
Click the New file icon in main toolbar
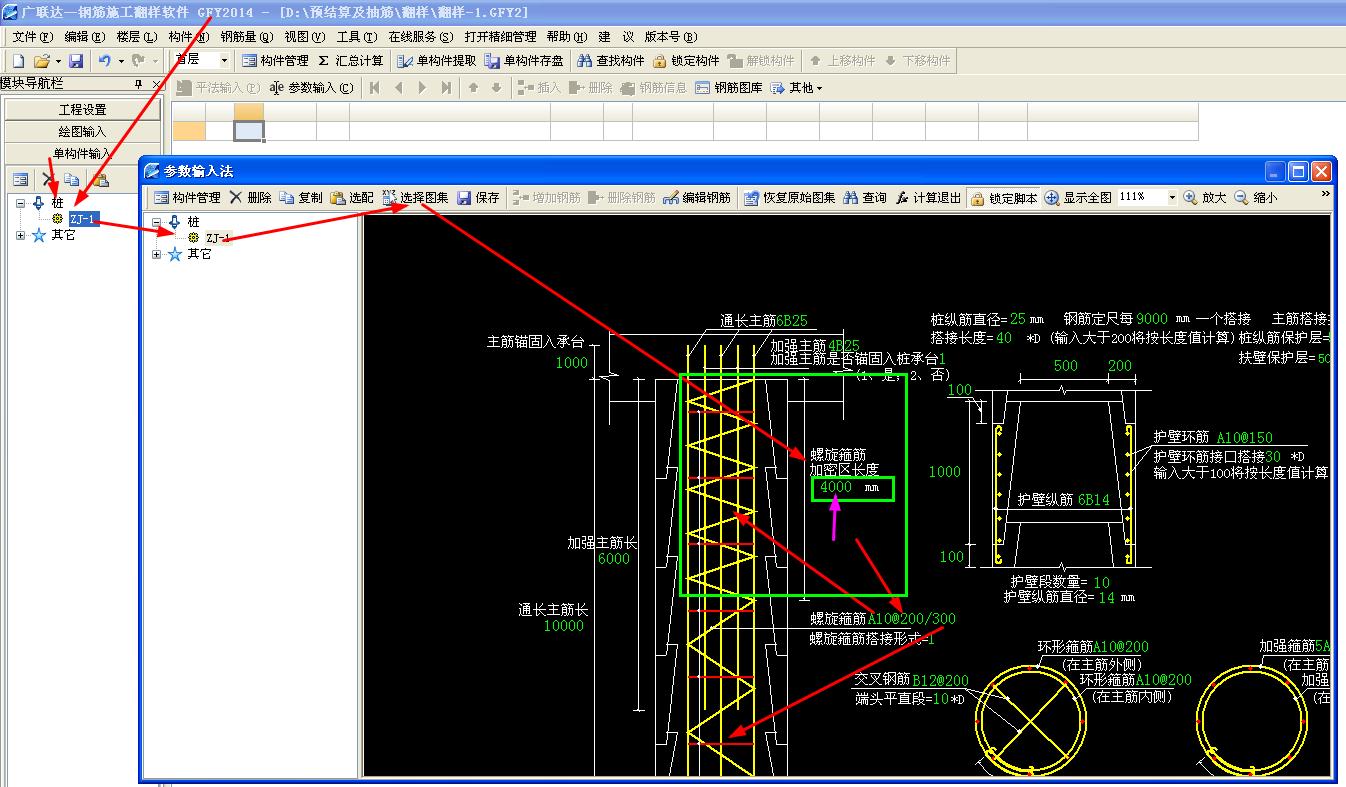coord(18,61)
